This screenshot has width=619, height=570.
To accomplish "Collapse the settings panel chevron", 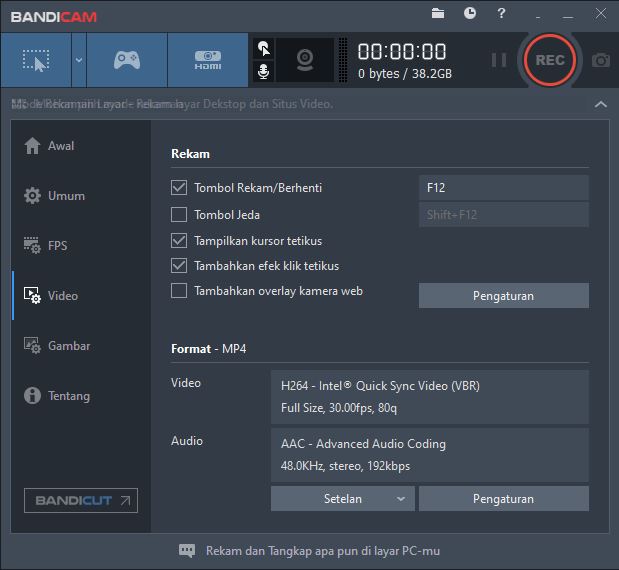I will [x=600, y=104].
